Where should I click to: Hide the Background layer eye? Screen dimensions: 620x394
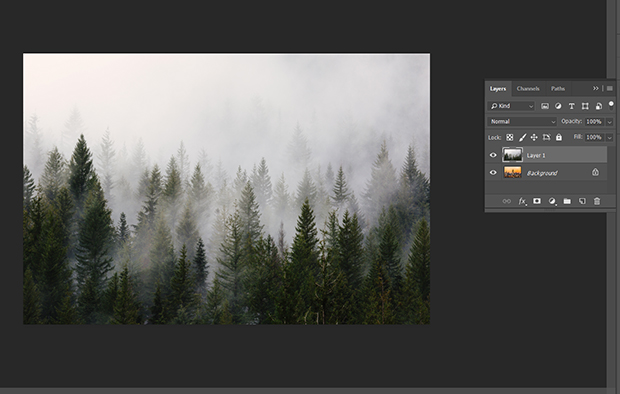493,172
